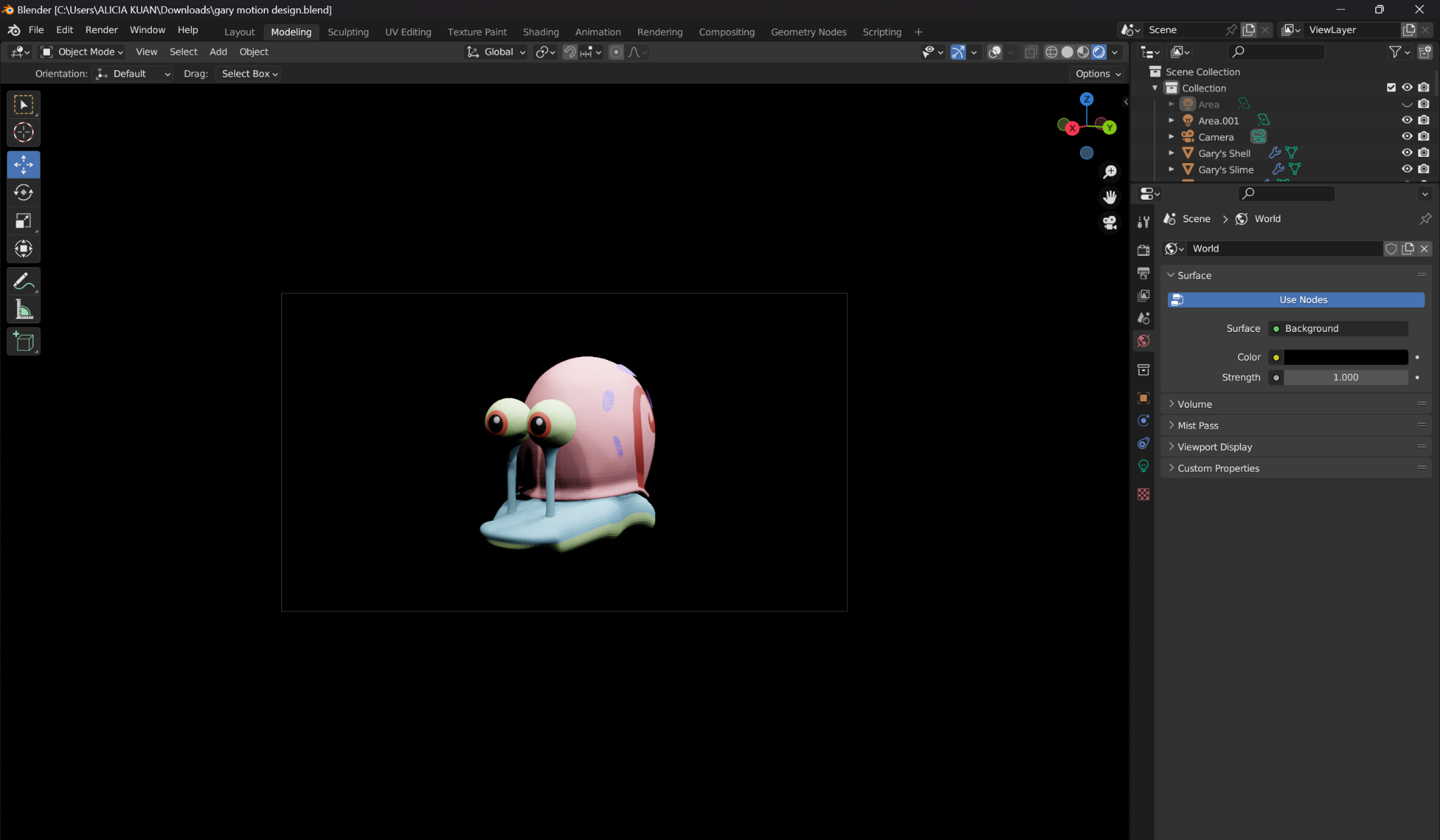This screenshot has height=840, width=1440.
Task: Click the Use Nodes button
Action: tap(1296, 300)
